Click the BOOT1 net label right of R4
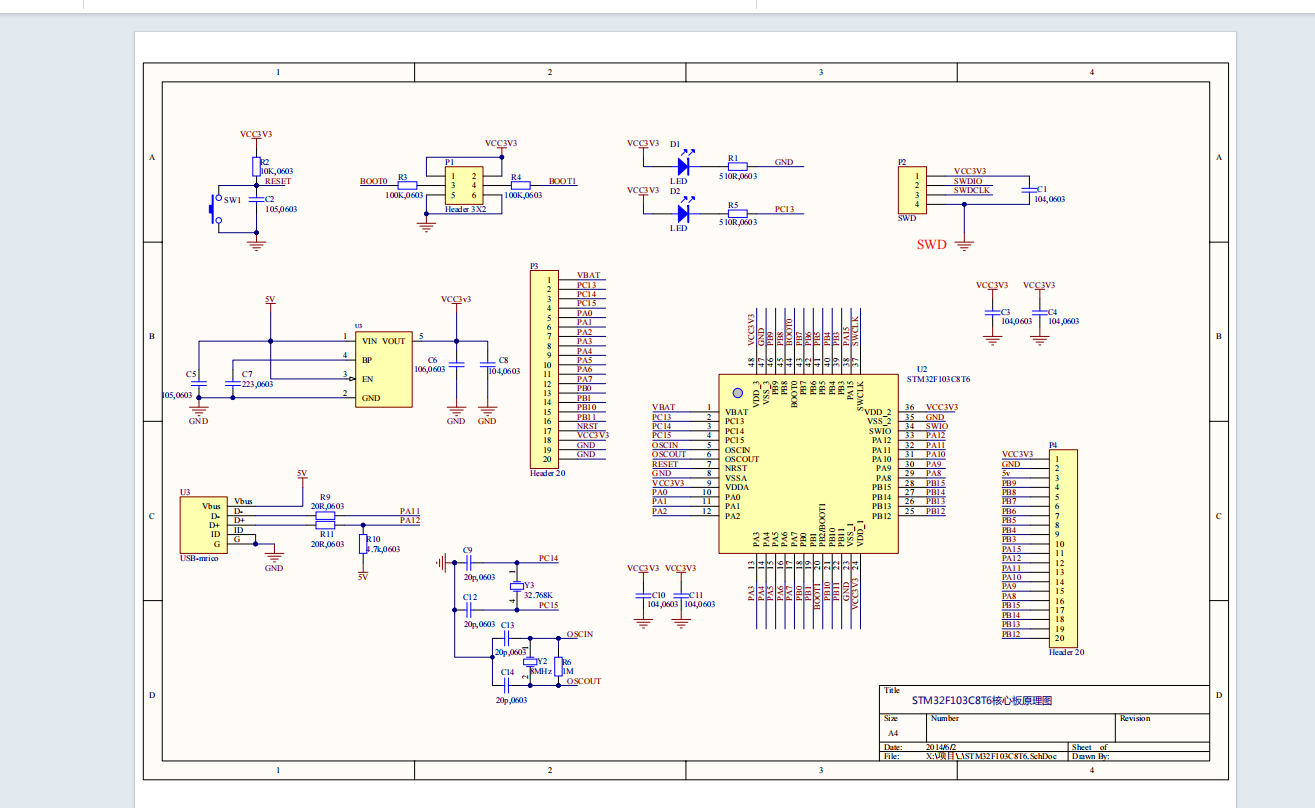 tap(563, 181)
